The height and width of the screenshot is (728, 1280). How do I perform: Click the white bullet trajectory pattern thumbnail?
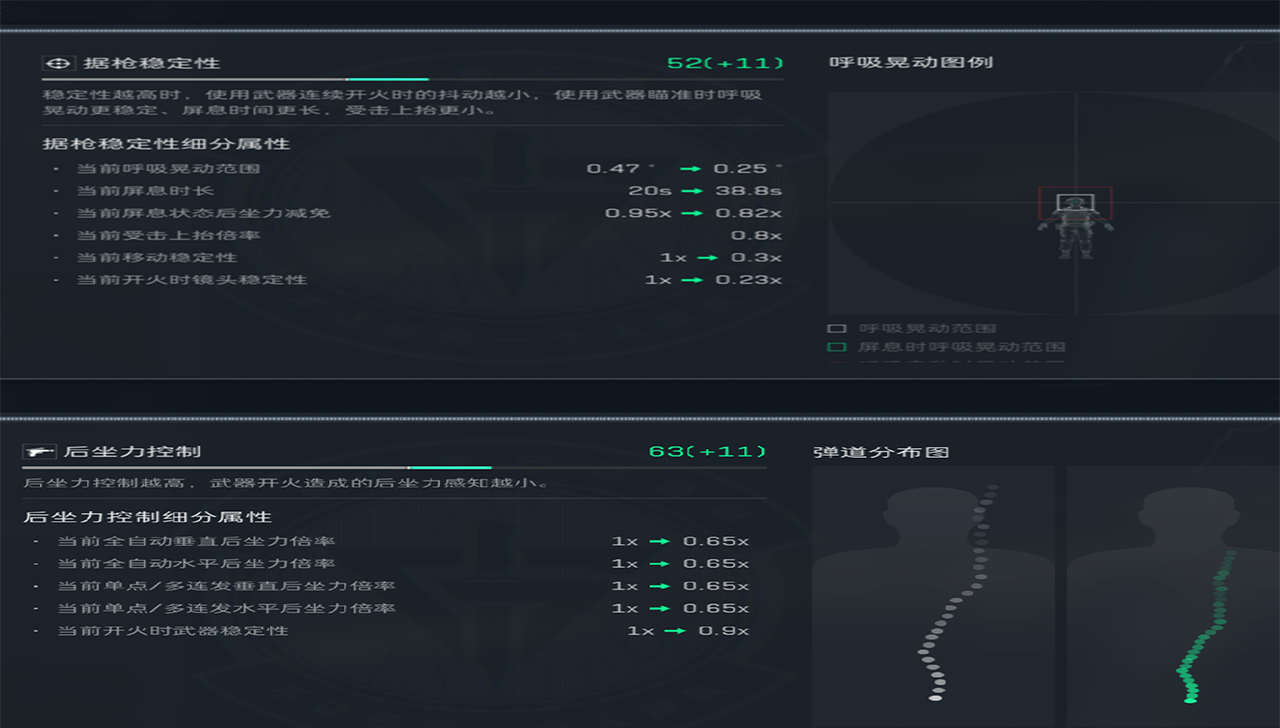[x=933, y=596]
